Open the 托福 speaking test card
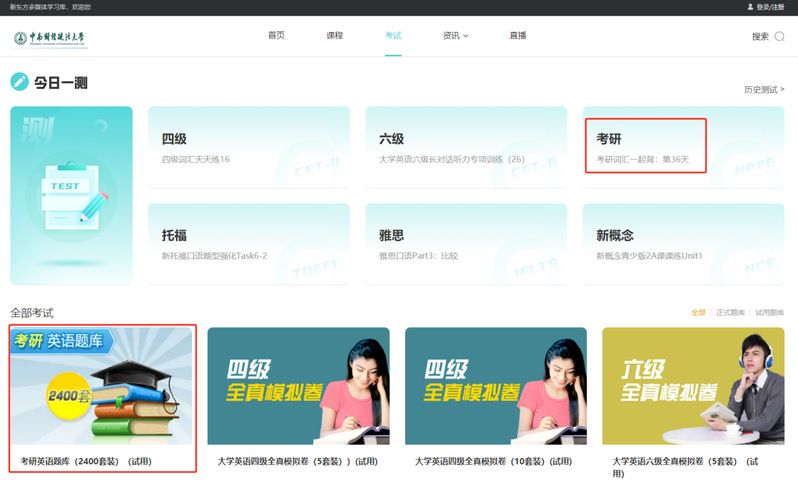This screenshot has height=487, width=798. [248, 244]
